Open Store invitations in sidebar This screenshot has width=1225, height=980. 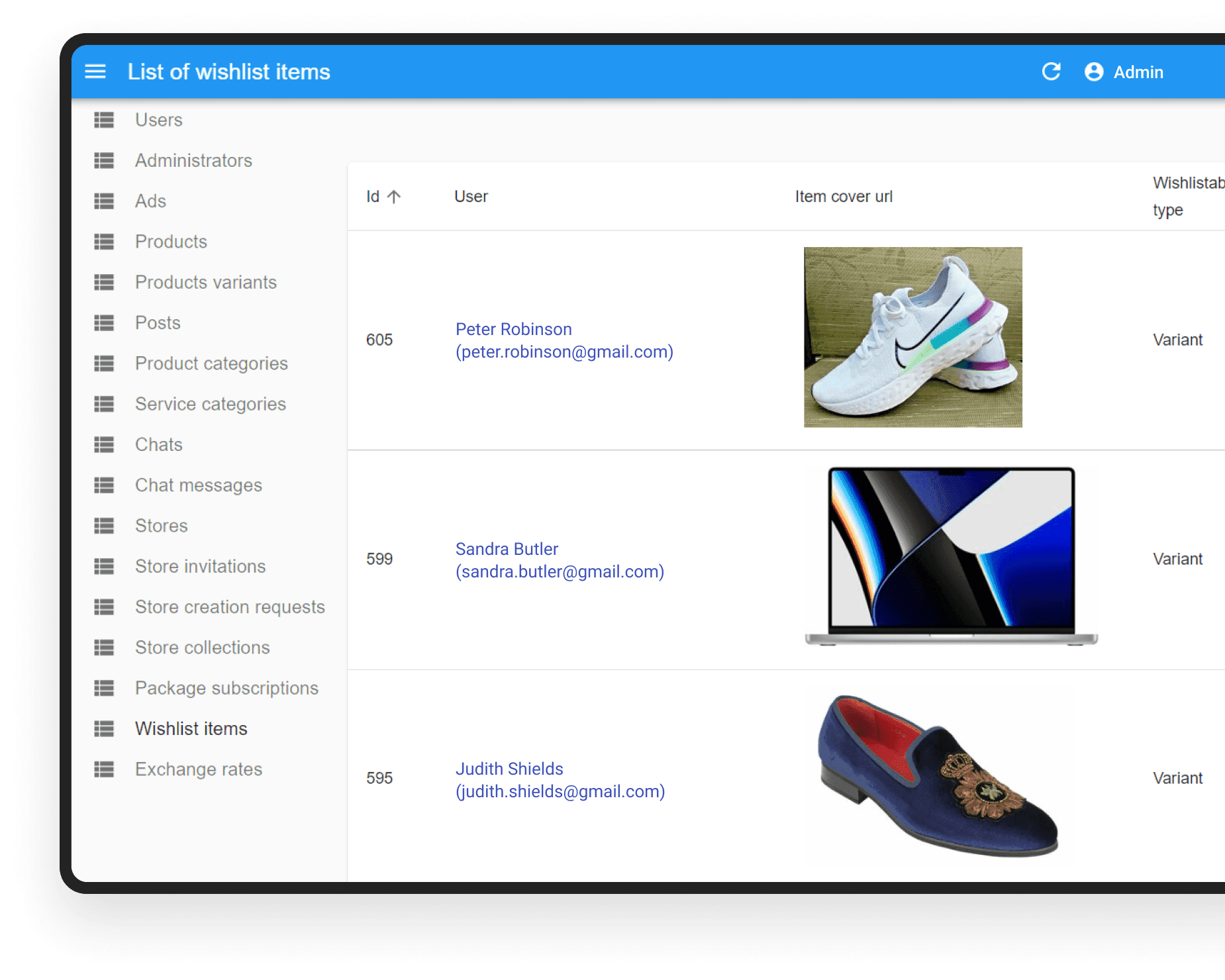point(200,566)
